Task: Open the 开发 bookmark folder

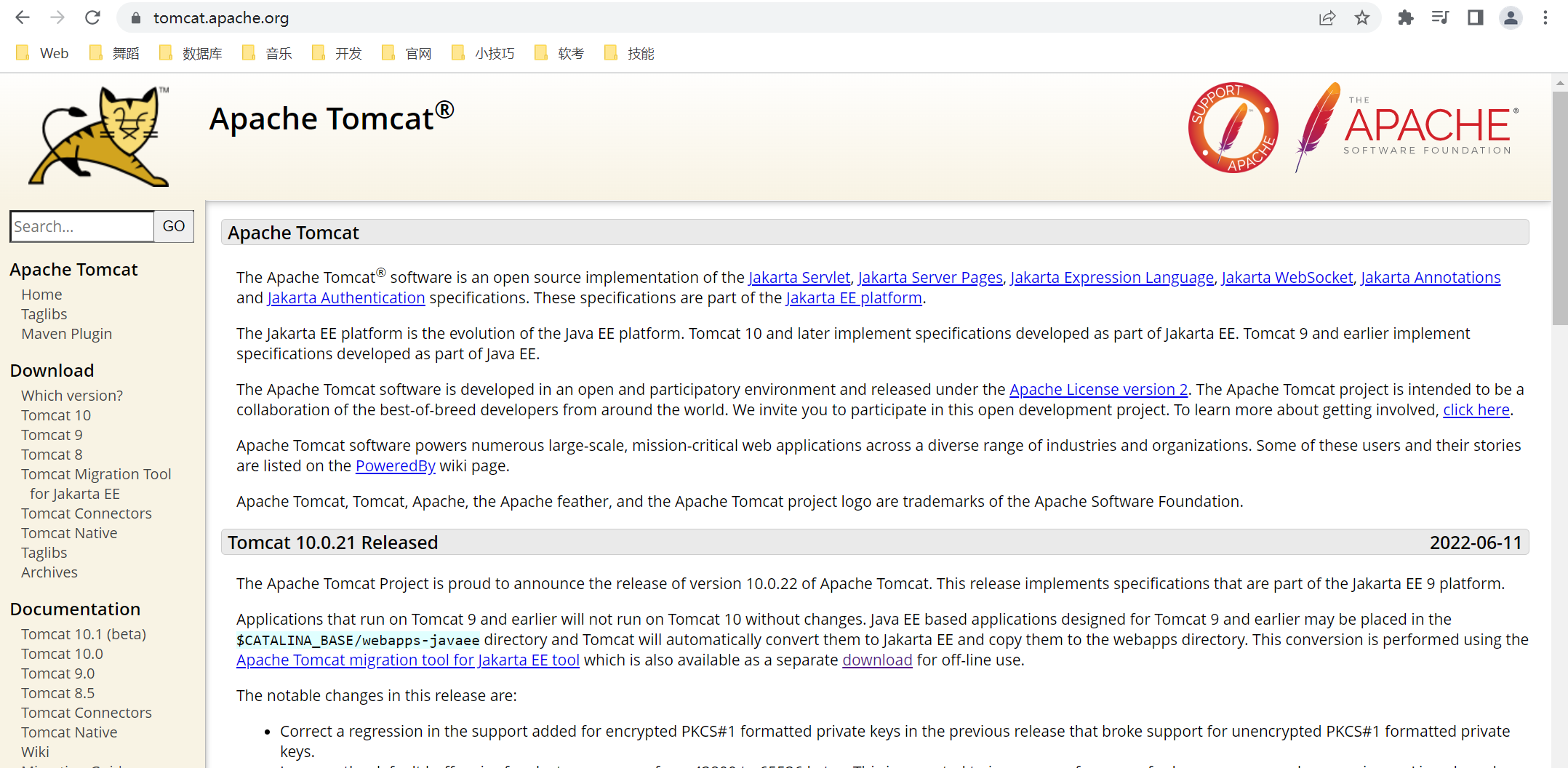Action: click(337, 53)
